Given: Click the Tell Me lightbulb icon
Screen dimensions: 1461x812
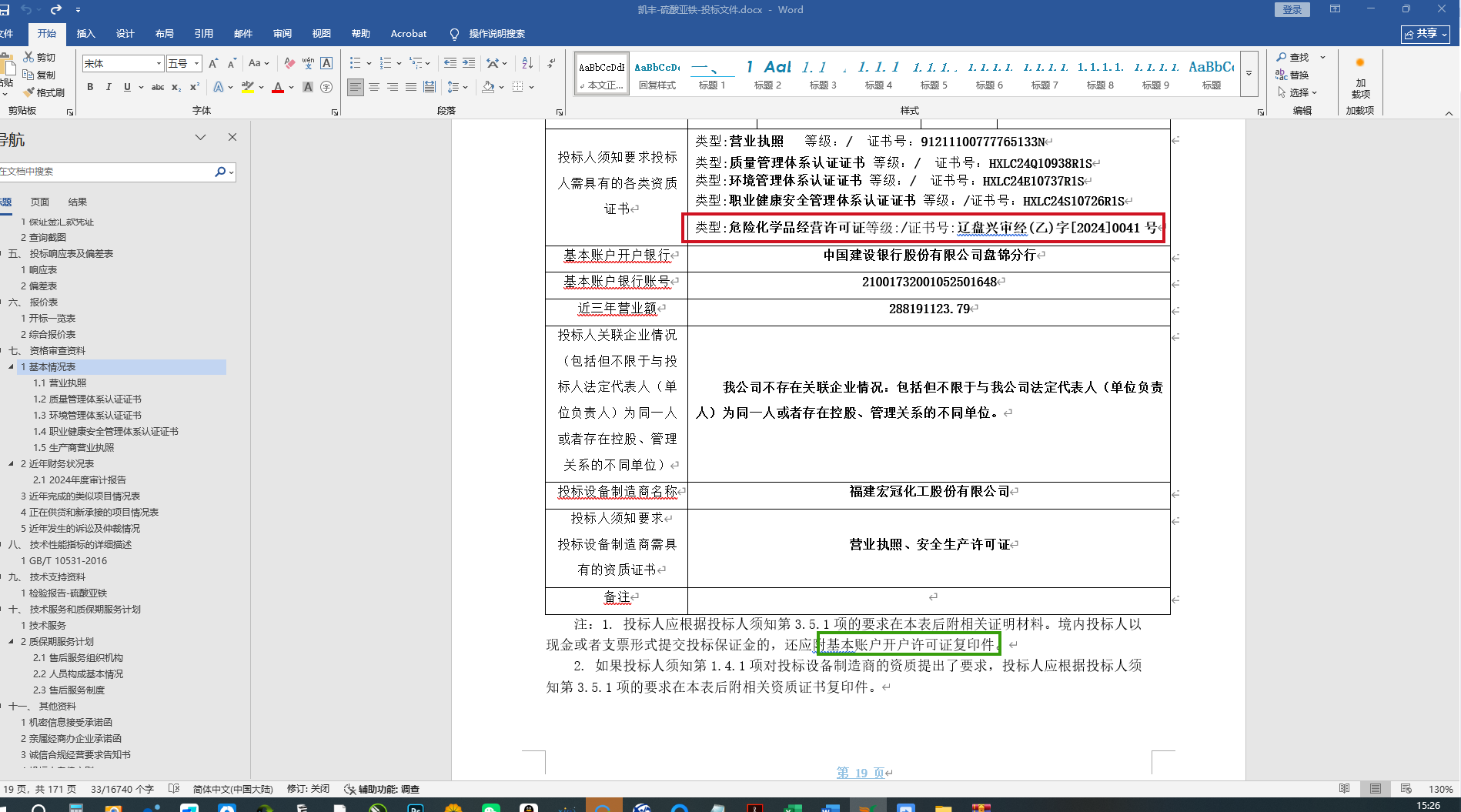Looking at the screenshot, I should coord(454,34).
